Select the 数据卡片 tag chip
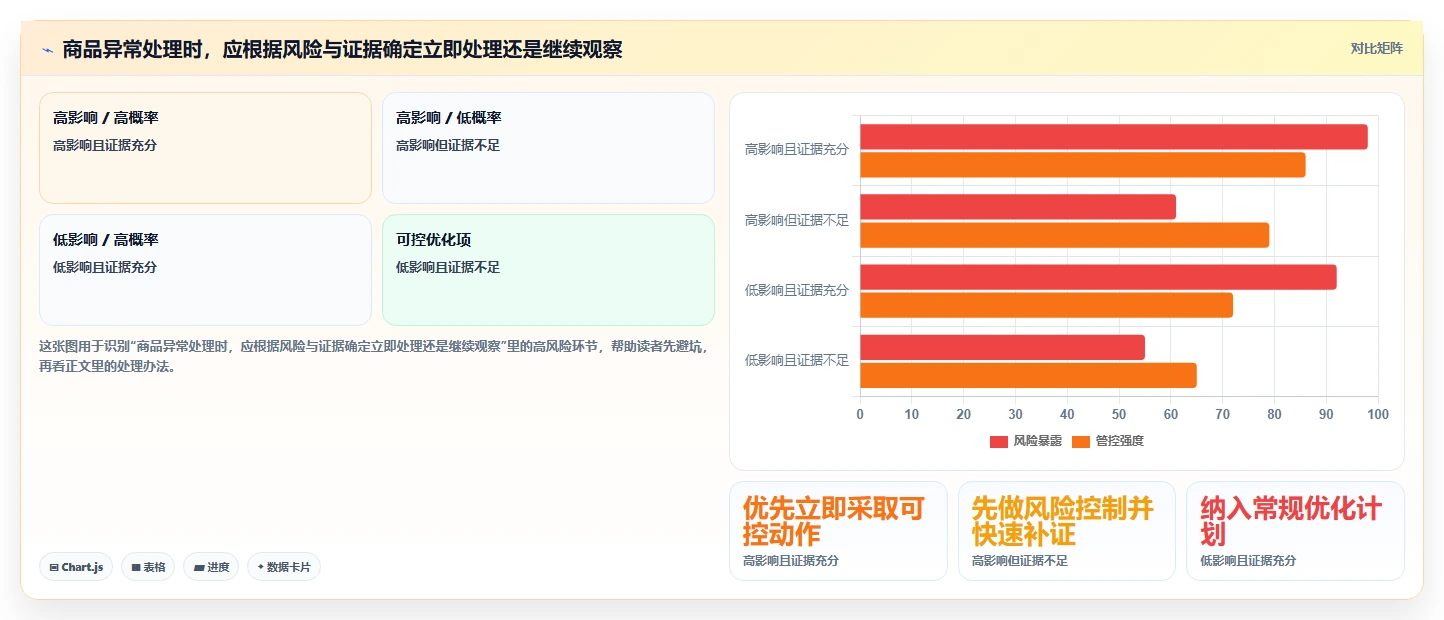Viewport: 1444px width, 620px height. tap(284, 567)
